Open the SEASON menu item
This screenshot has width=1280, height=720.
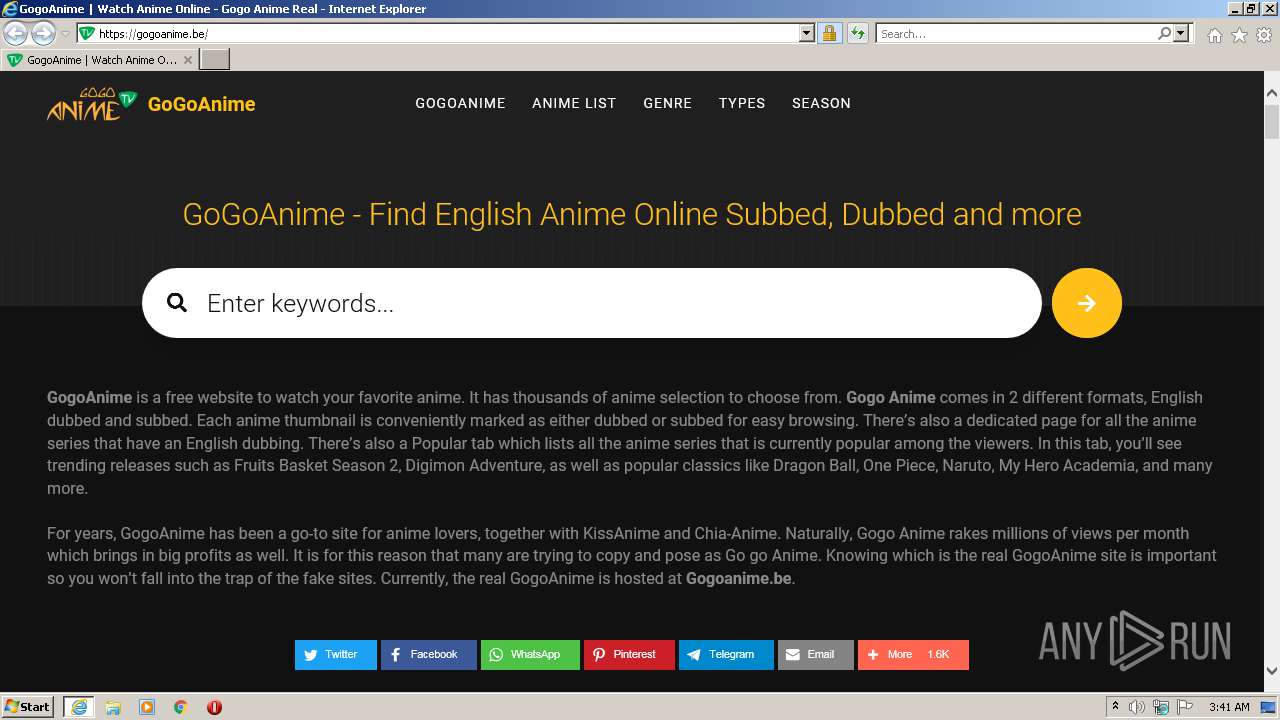pos(821,103)
